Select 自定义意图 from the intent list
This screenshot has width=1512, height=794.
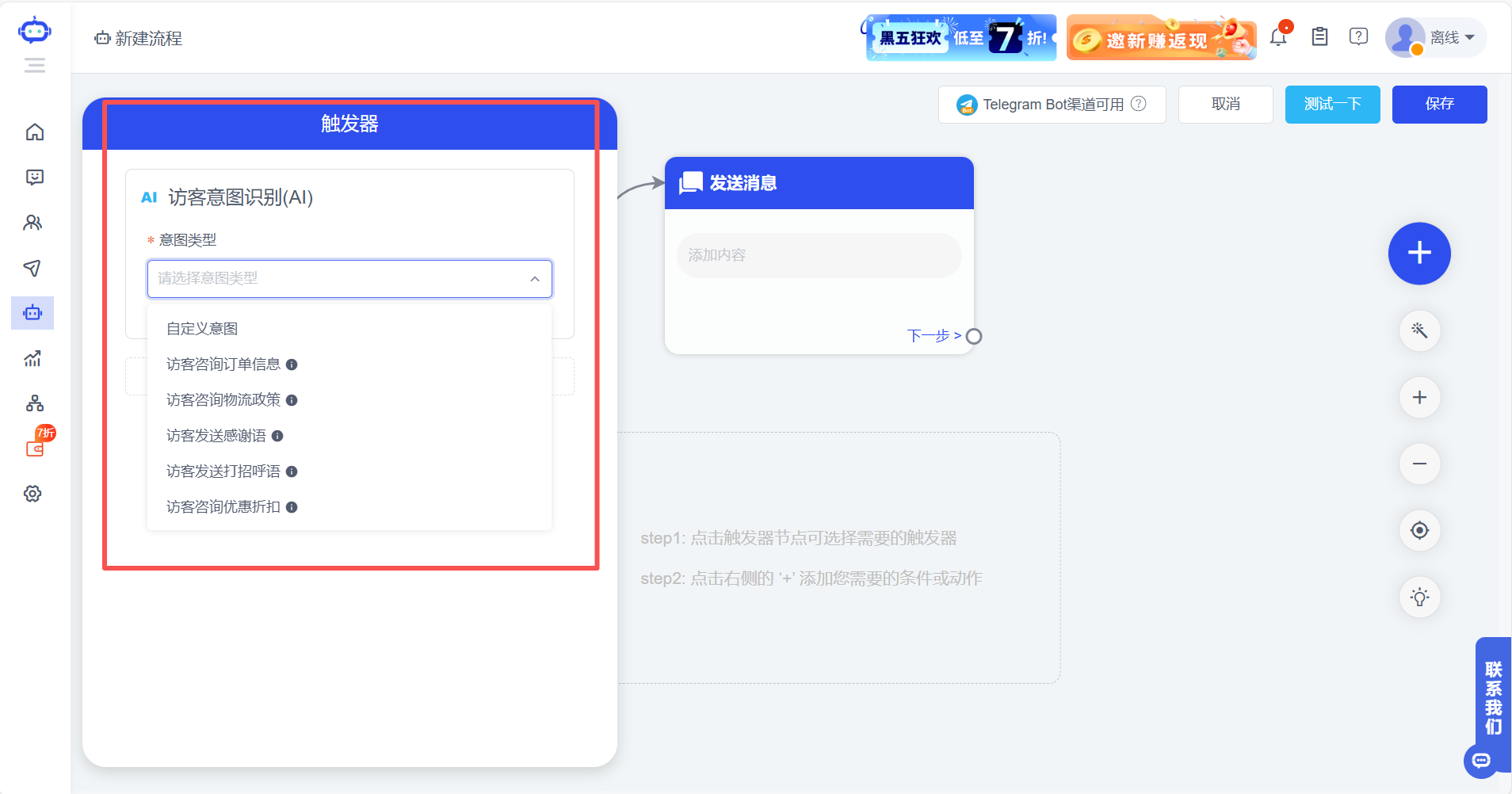pos(202,327)
